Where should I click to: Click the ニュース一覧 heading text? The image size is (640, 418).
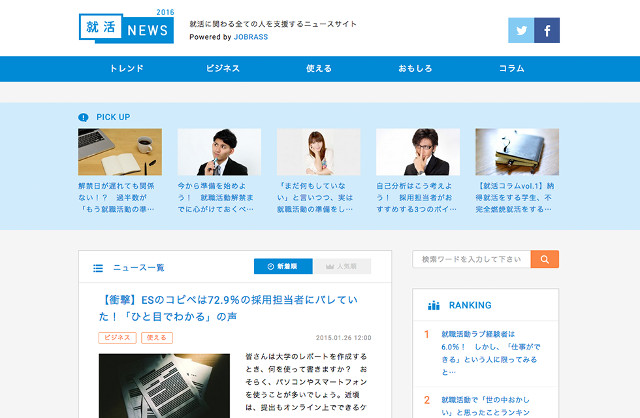(x=138, y=268)
